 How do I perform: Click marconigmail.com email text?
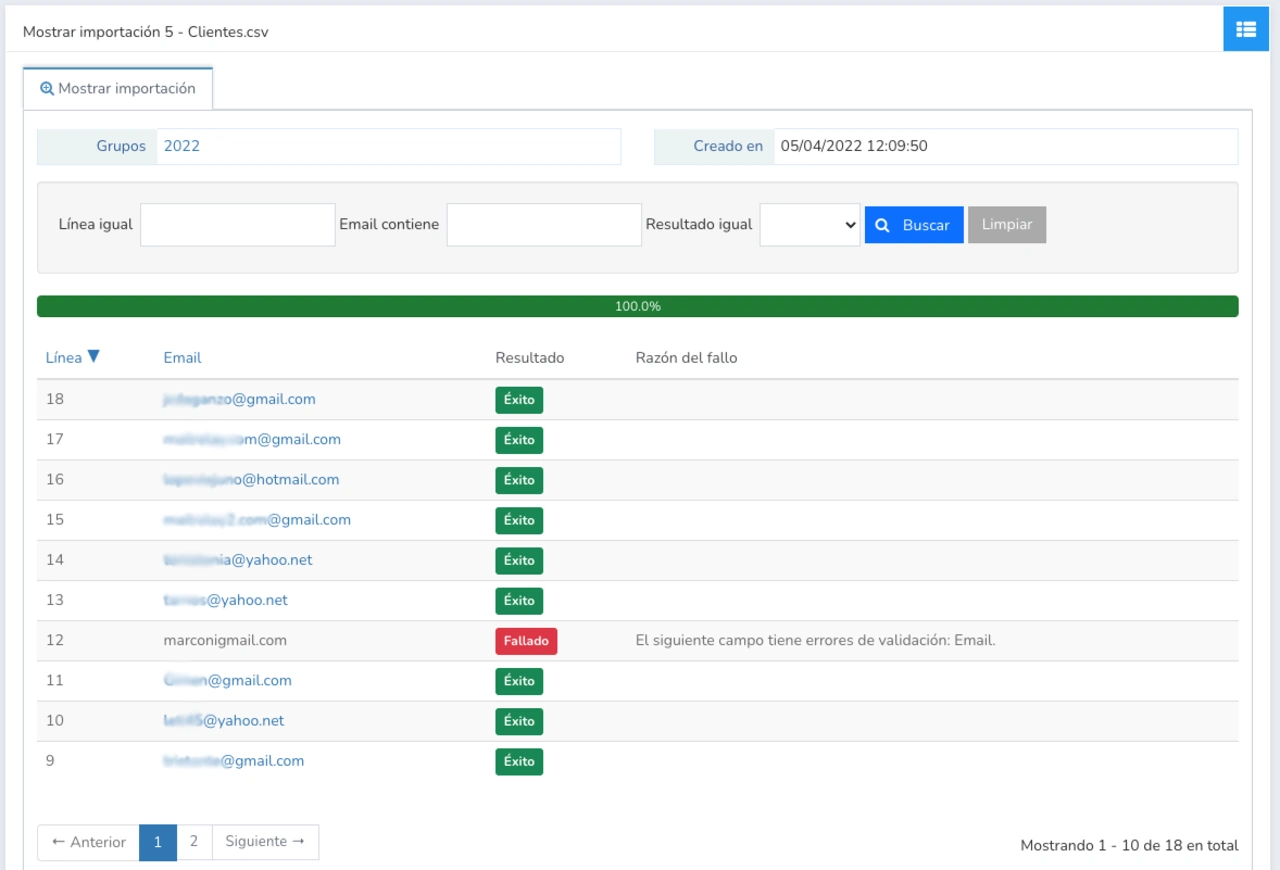pyautogui.click(x=225, y=640)
